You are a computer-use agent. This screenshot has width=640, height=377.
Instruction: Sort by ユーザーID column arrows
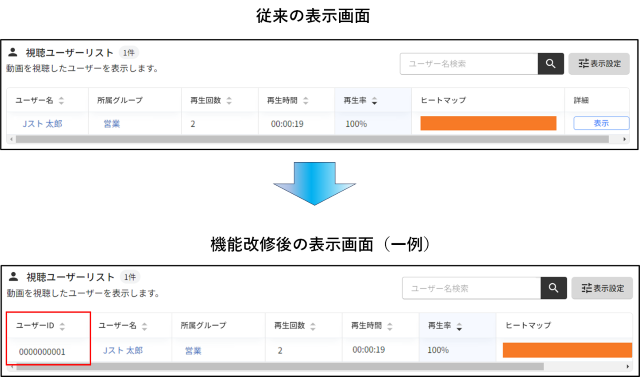(x=62, y=326)
